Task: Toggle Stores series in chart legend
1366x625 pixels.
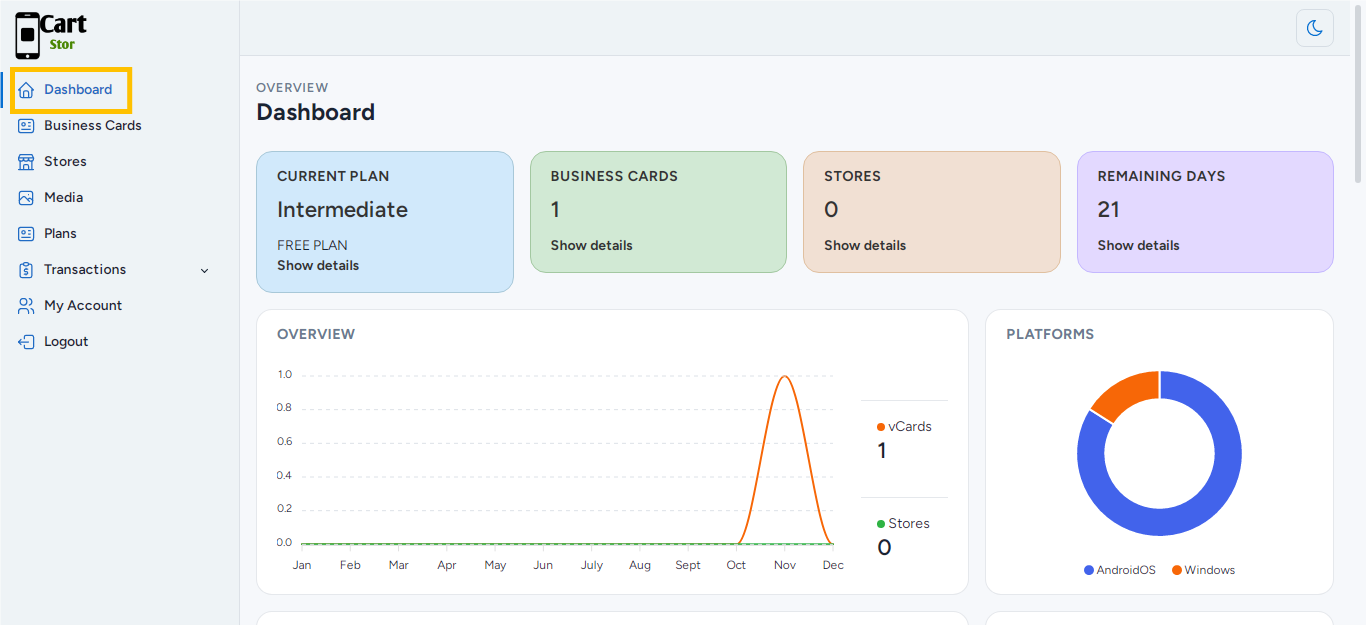Action: (903, 524)
